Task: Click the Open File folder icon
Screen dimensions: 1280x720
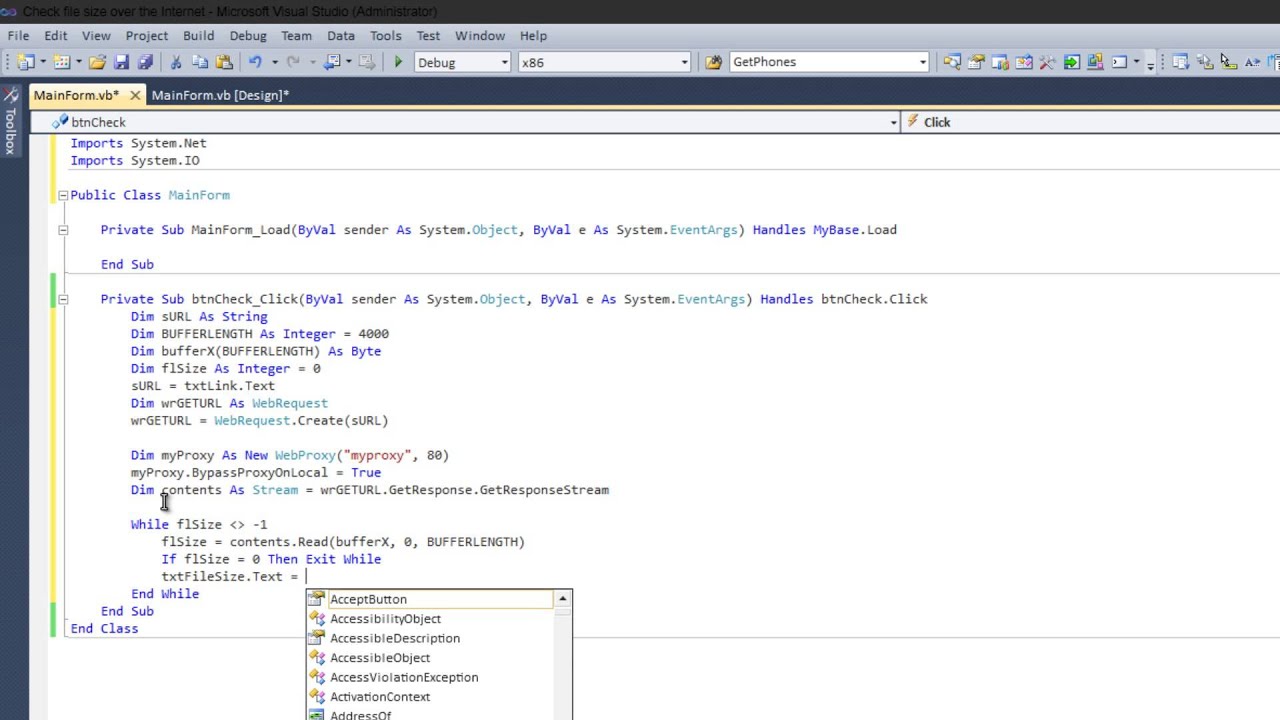Action: tap(97, 62)
